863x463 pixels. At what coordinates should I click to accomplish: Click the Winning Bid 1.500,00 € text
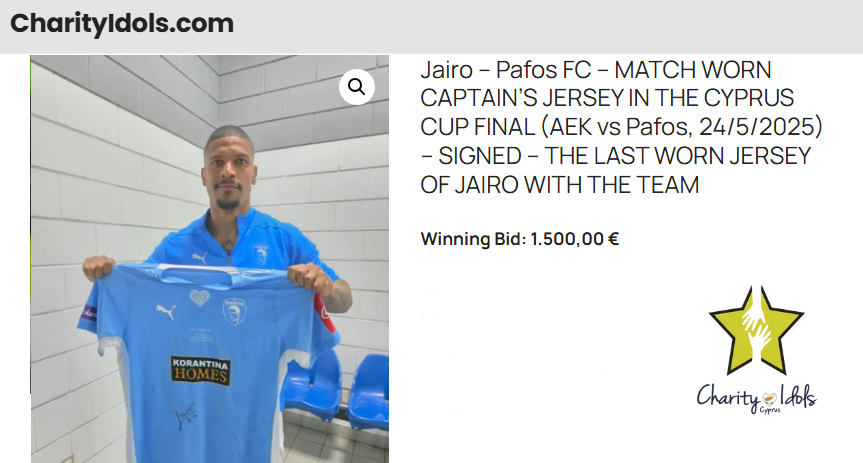[520, 239]
